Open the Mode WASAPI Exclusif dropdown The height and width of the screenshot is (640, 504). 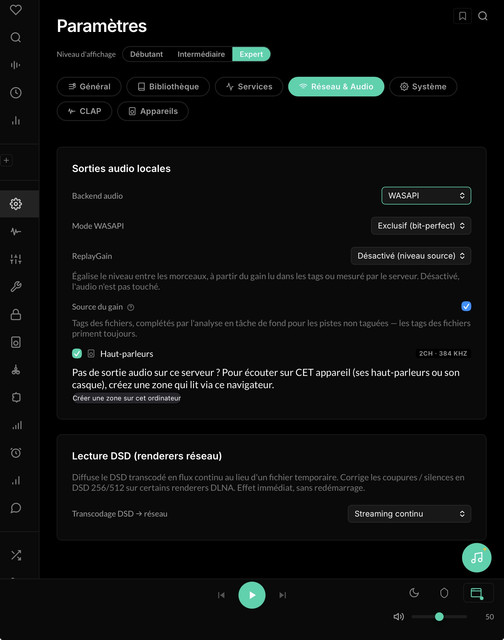[421, 226]
